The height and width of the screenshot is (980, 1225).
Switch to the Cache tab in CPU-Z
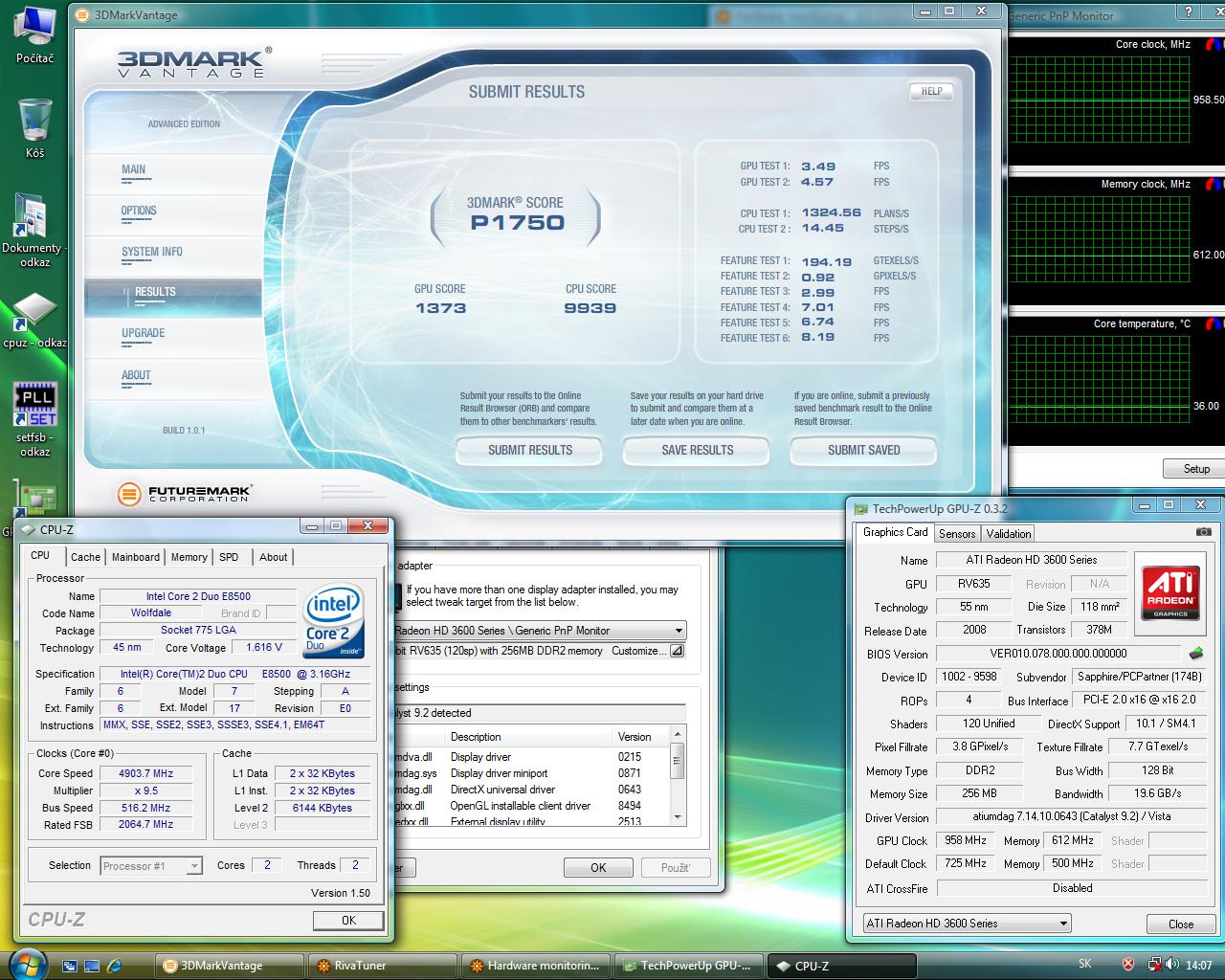(85, 557)
